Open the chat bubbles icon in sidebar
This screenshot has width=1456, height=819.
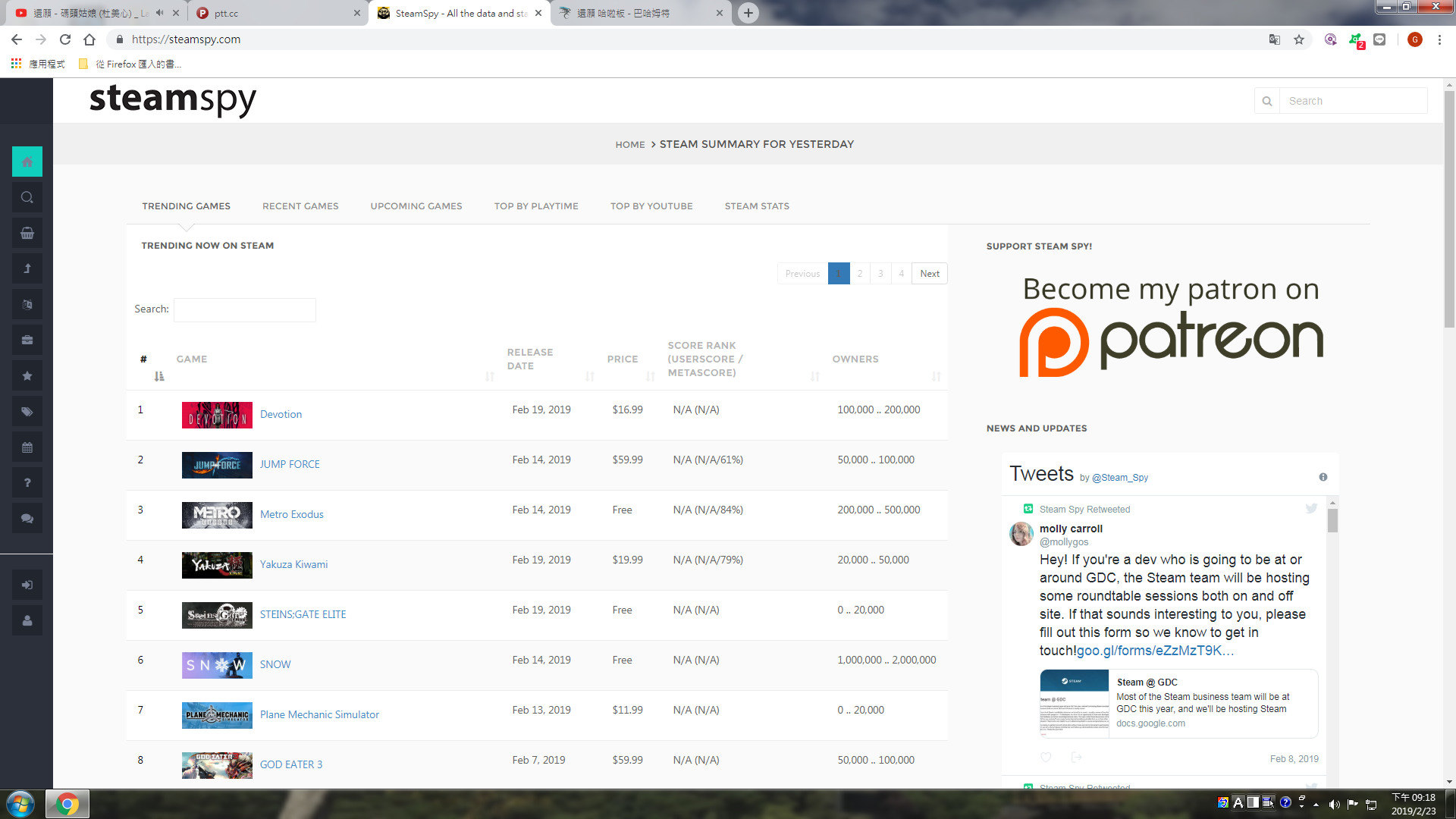pos(27,518)
